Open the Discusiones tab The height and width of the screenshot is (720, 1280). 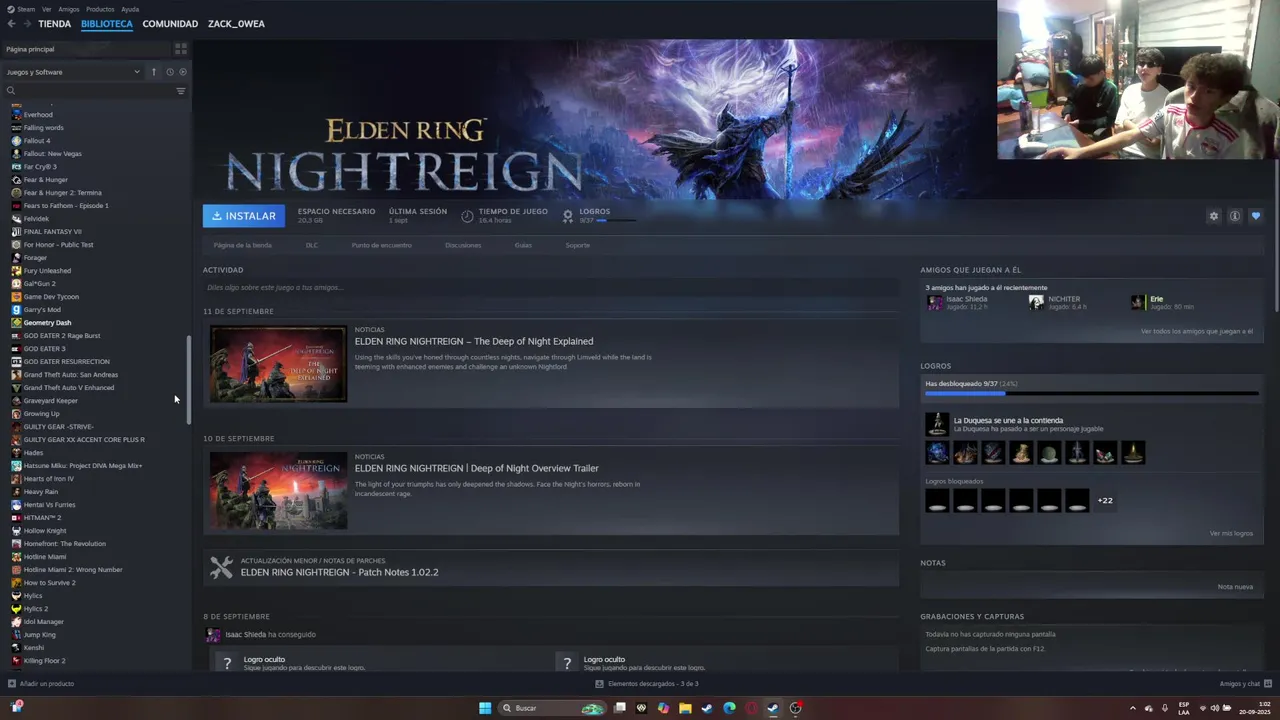[463, 245]
